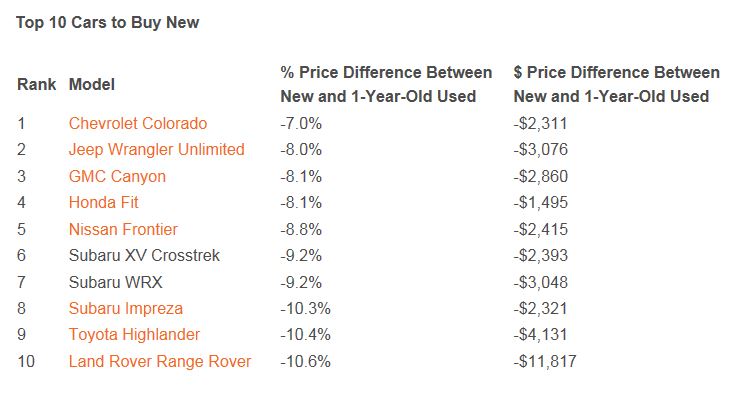740x404 pixels.
Task: Click the Top 10 Cars to Buy New title
Action: click(x=107, y=22)
